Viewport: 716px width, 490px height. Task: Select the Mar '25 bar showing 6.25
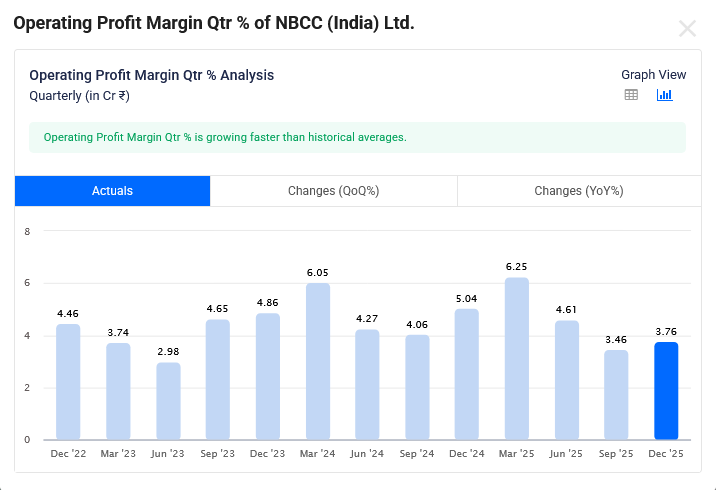(x=517, y=359)
